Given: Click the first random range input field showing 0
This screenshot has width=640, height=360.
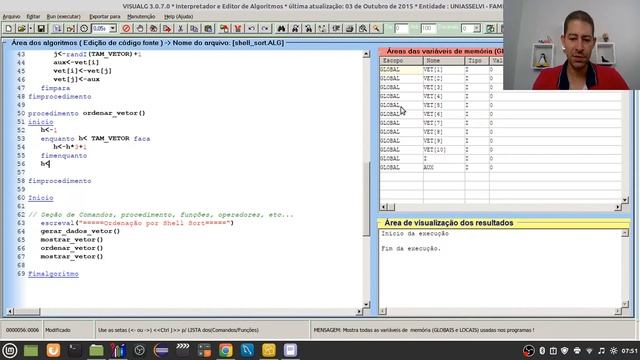Looking at the screenshot, I should tap(401, 29).
